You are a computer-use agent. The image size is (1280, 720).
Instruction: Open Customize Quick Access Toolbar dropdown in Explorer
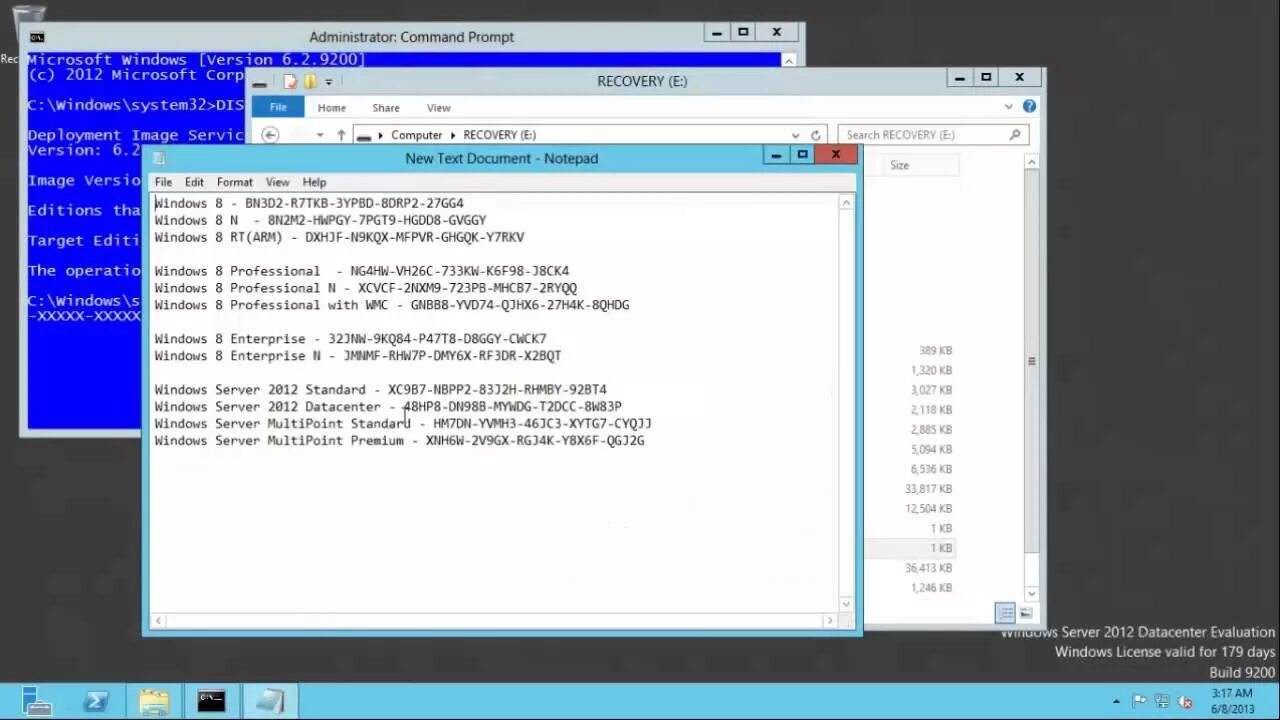pyautogui.click(x=328, y=82)
